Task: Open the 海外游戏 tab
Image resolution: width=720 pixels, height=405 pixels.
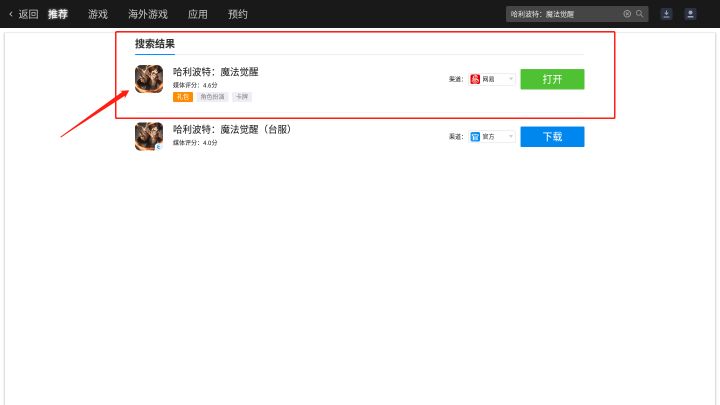Action: coord(148,14)
